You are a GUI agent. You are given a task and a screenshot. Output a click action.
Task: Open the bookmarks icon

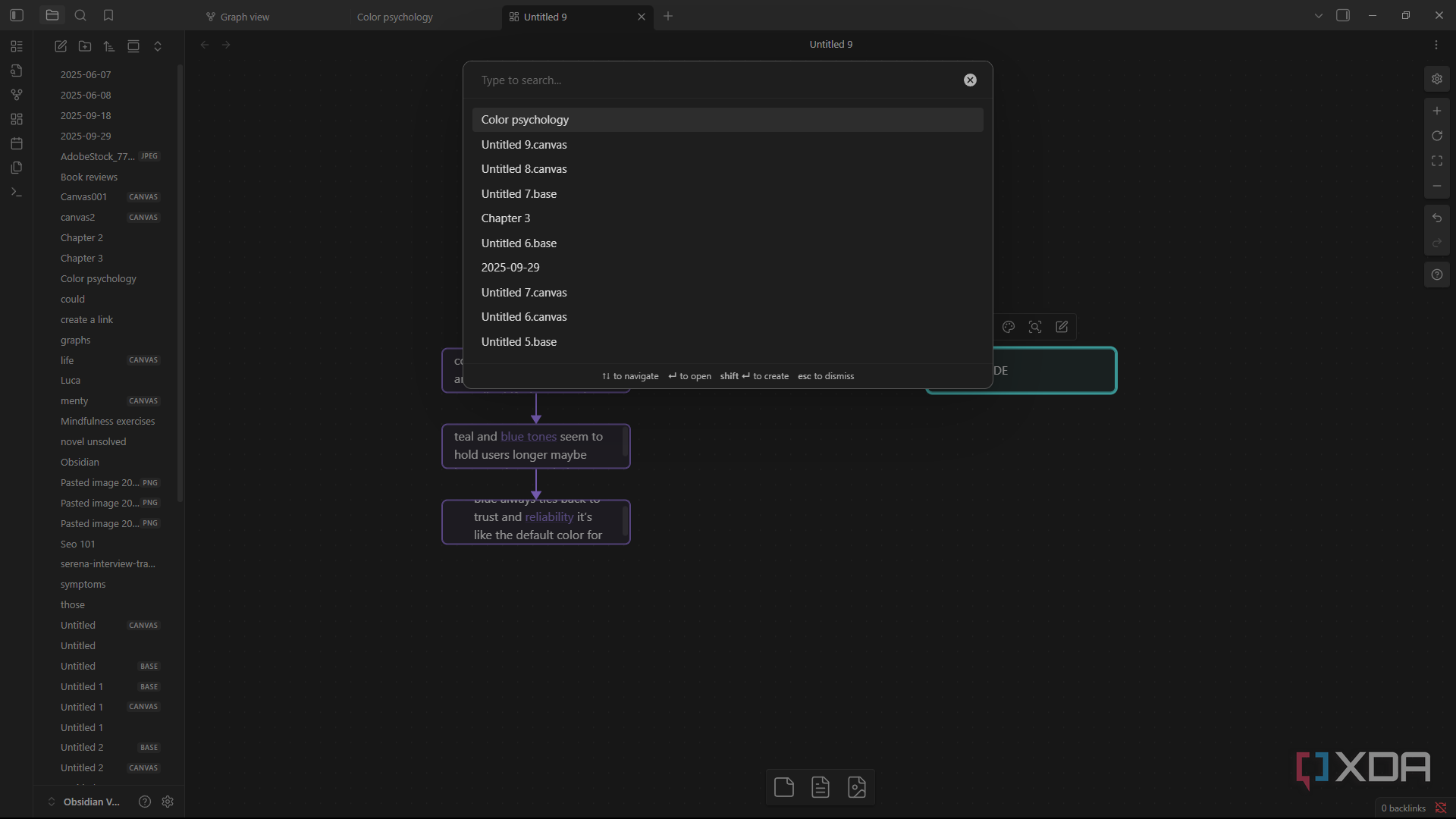click(108, 15)
